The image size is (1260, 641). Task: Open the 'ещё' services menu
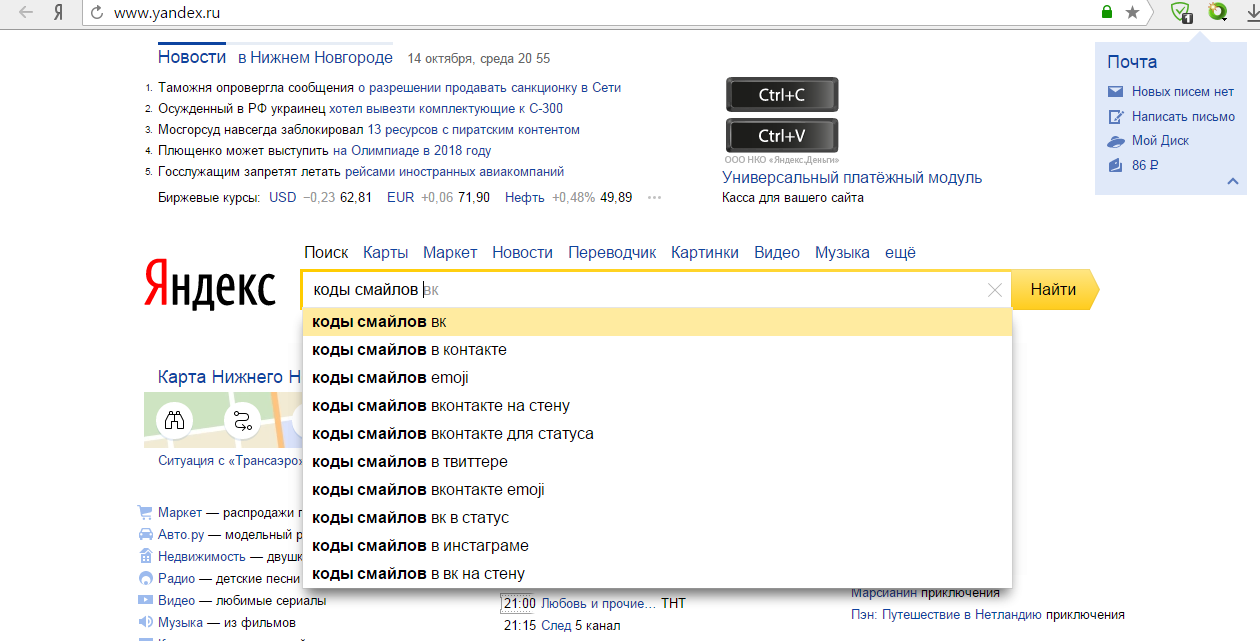click(900, 252)
